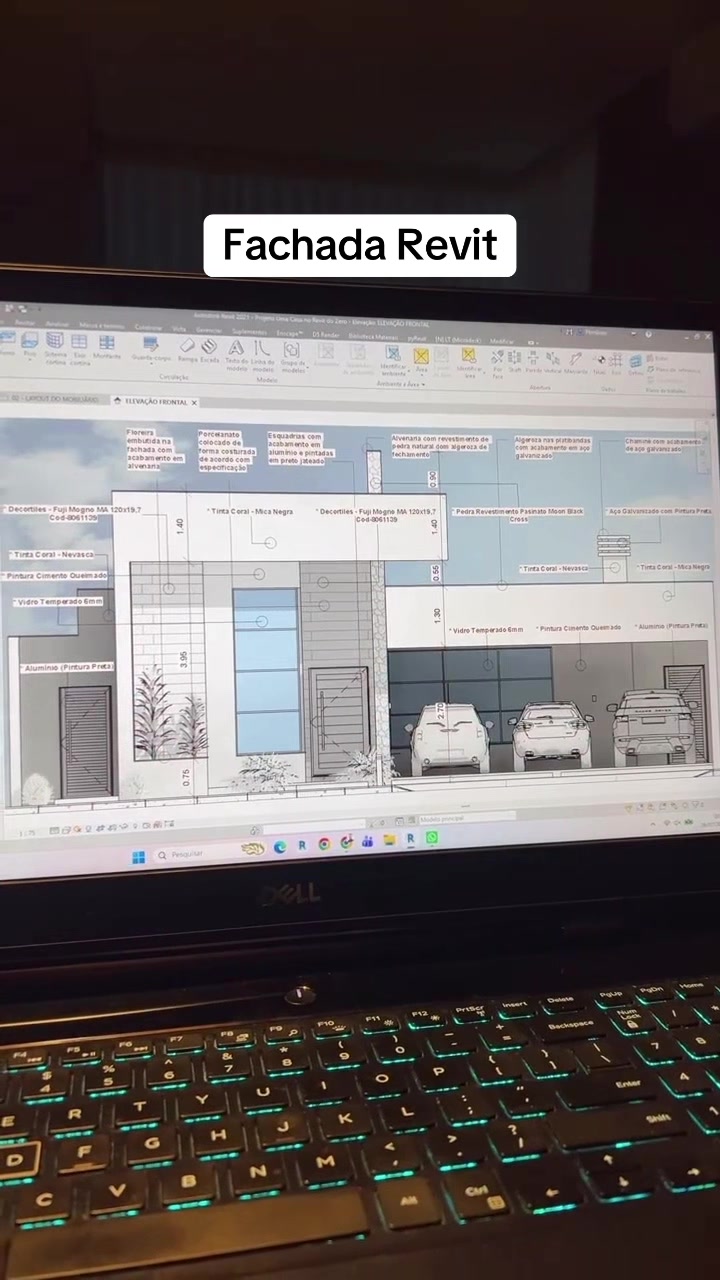
Task: Select the Vertical opening tool
Action: (552, 362)
